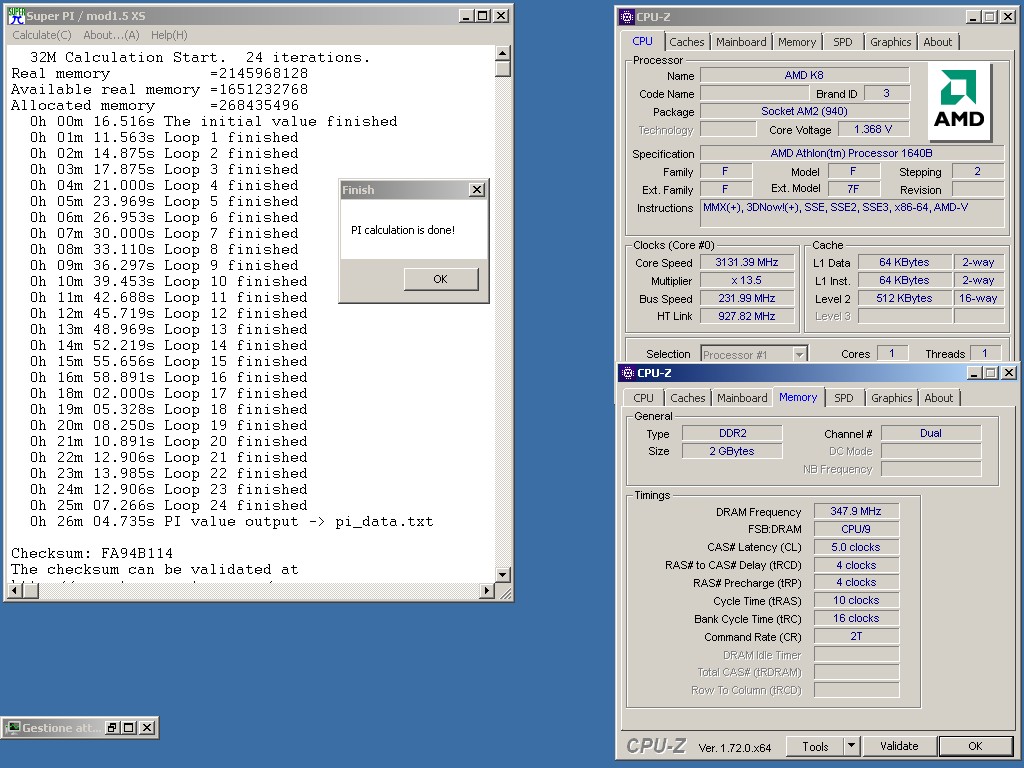The height and width of the screenshot is (768, 1024).
Task: Expand the Tools dropdown arrow in CPU-Z
Action: [x=851, y=746]
